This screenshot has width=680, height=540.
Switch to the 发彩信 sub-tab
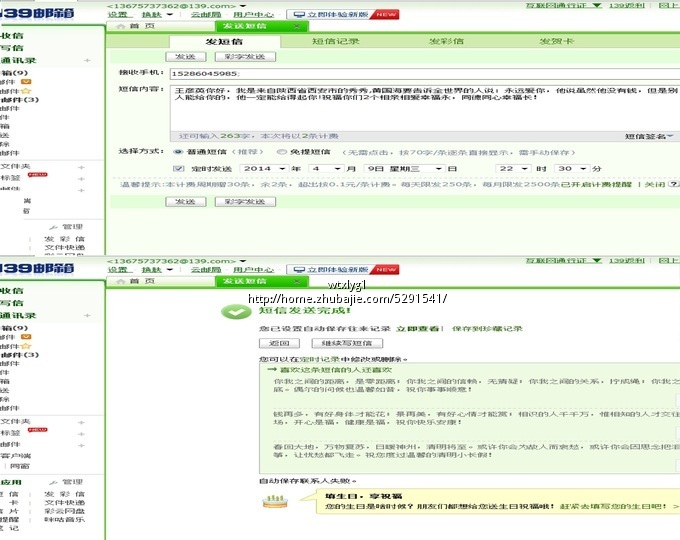click(446, 41)
